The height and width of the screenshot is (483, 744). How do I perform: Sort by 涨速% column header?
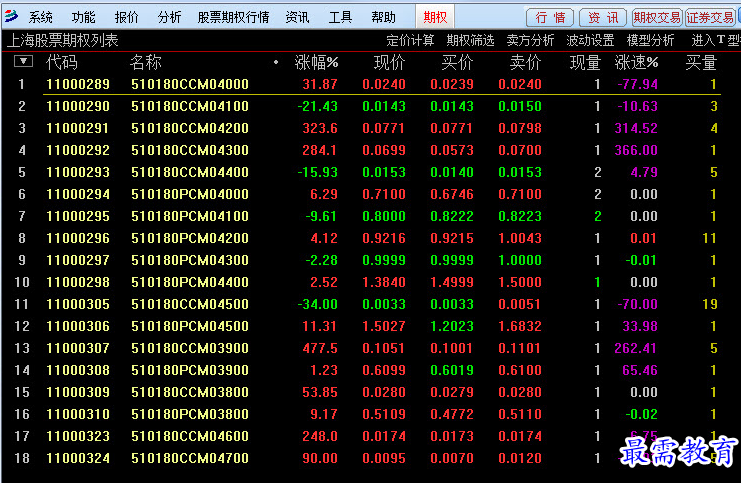(636, 62)
